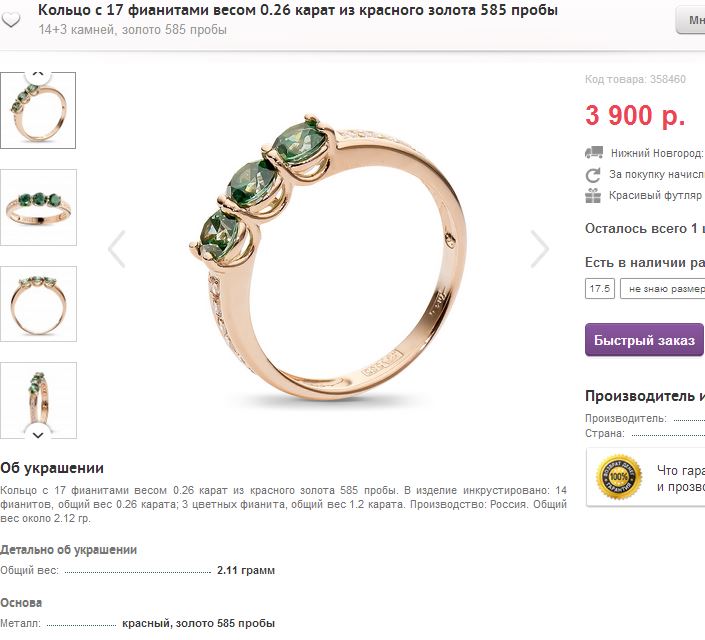Show previous ring photo with left arrow
The width and height of the screenshot is (705, 640).
click(x=117, y=249)
